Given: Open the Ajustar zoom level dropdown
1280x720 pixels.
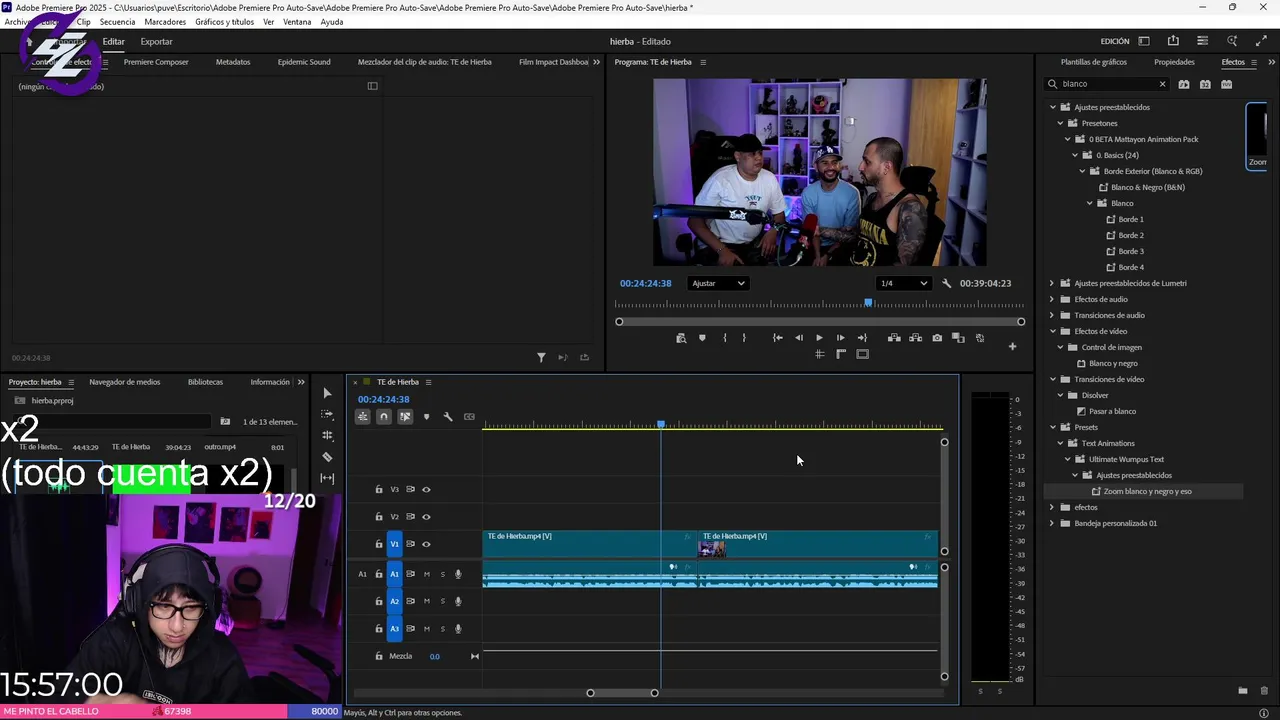Looking at the screenshot, I should pyautogui.click(x=718, y=283).
